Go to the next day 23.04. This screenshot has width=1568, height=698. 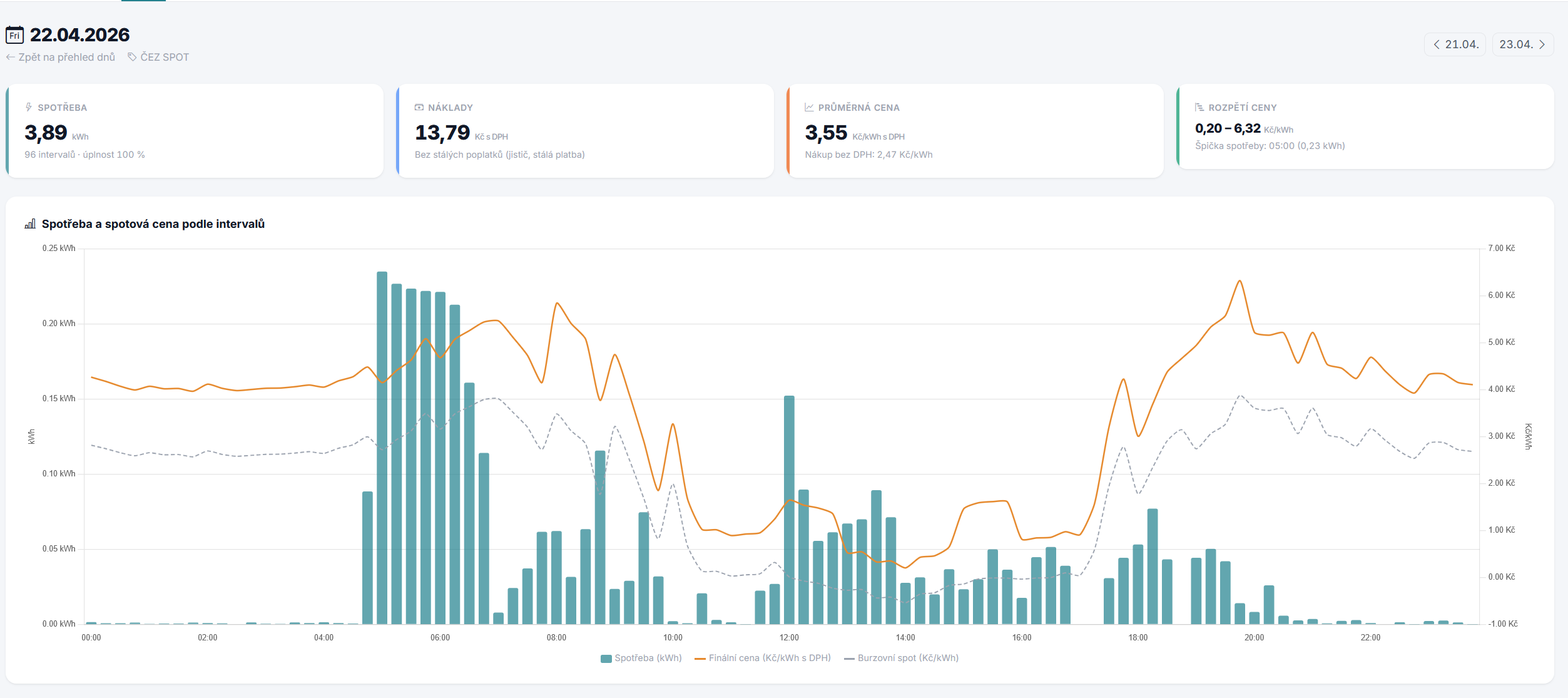pyautogui.click(x=1522, y=44)
